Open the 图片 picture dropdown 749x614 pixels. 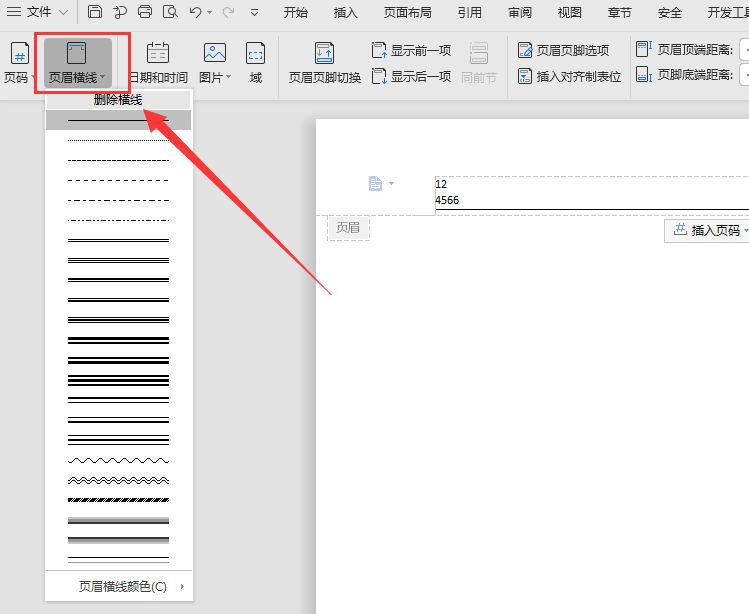tap(215, 62)
